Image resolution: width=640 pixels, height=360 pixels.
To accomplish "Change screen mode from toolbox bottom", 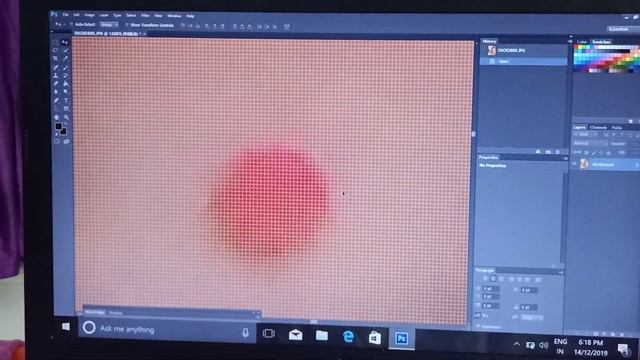I will (66, 141).
